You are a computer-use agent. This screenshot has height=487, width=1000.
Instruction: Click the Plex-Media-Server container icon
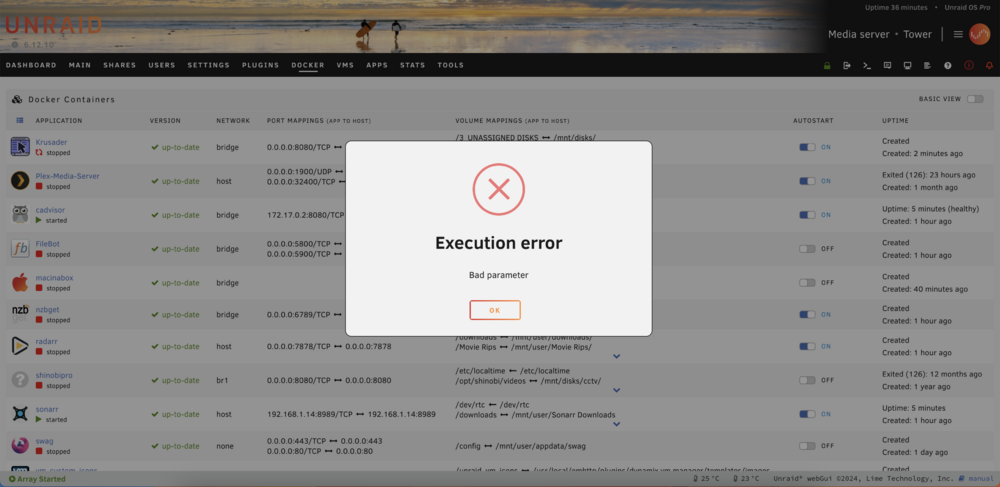20,181
